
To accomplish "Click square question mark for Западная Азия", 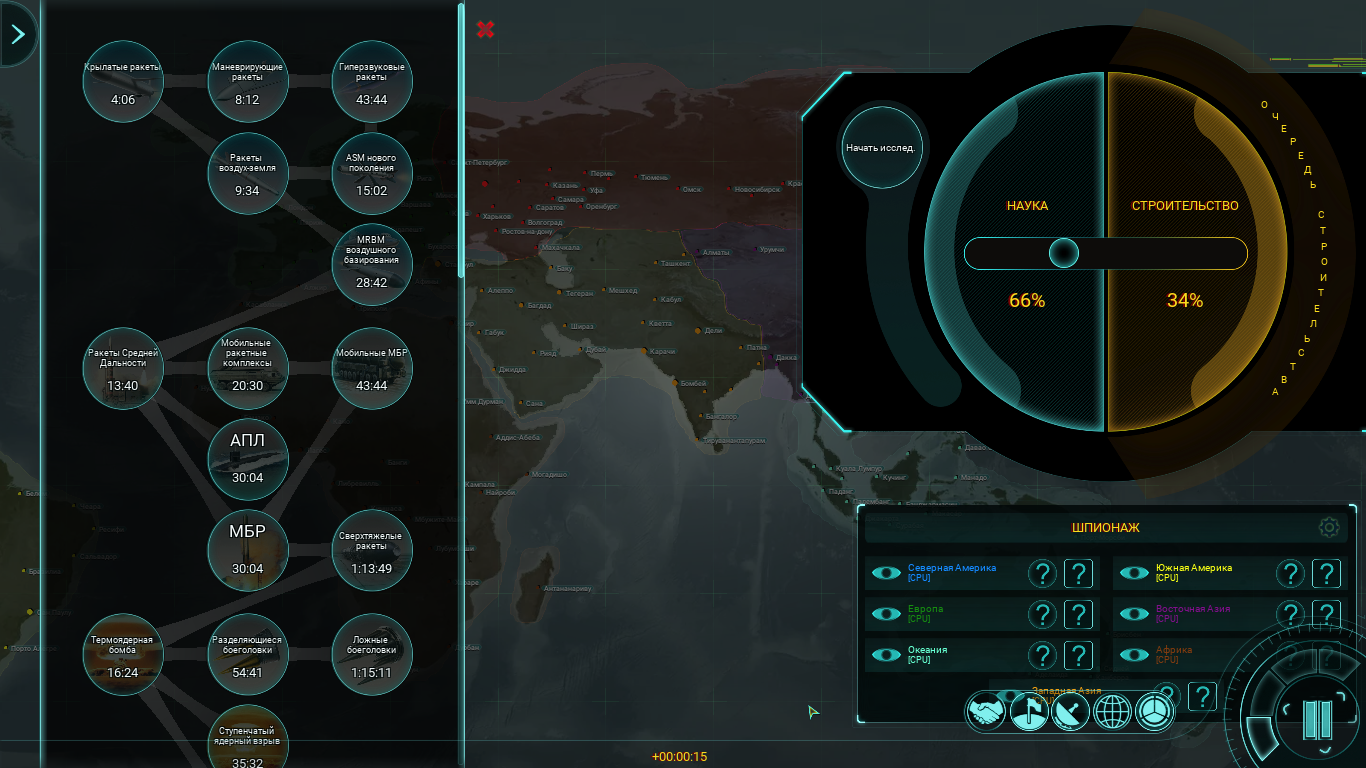I will (1202, 695).
